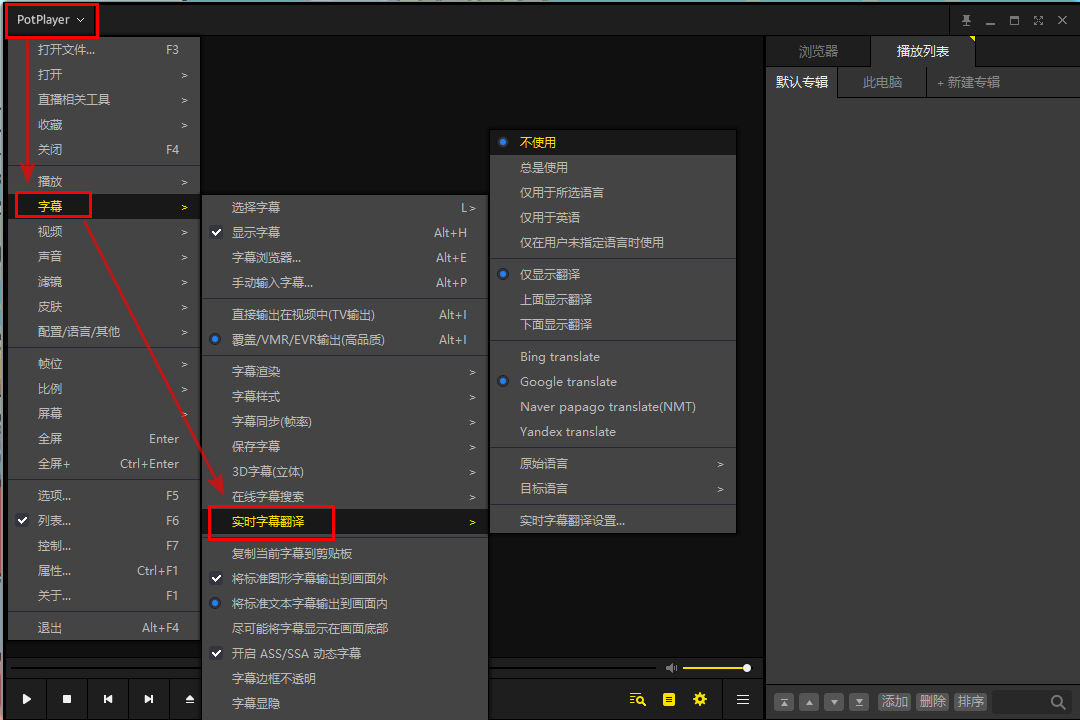Click 添加 button in playlist
This screenshot has width=1080, height=720.
click(895, 701)
